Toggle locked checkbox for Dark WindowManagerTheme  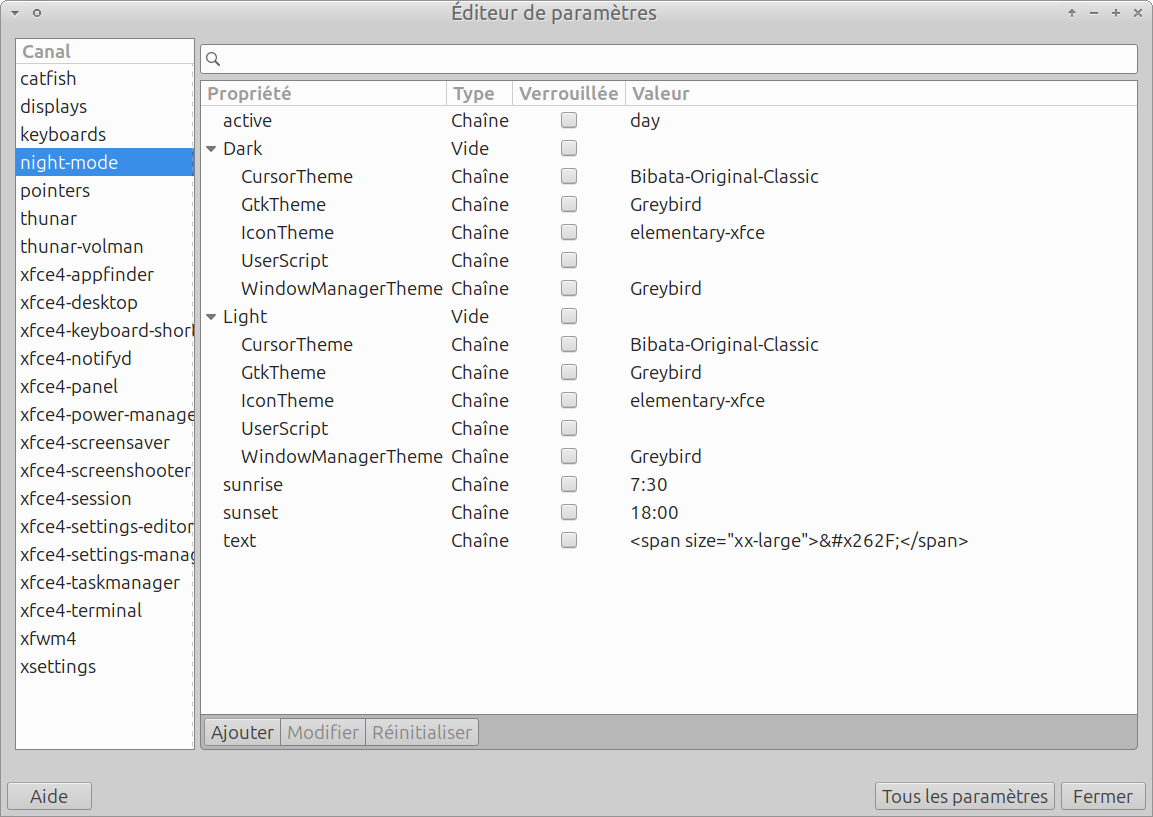click(x=568, y=288)
